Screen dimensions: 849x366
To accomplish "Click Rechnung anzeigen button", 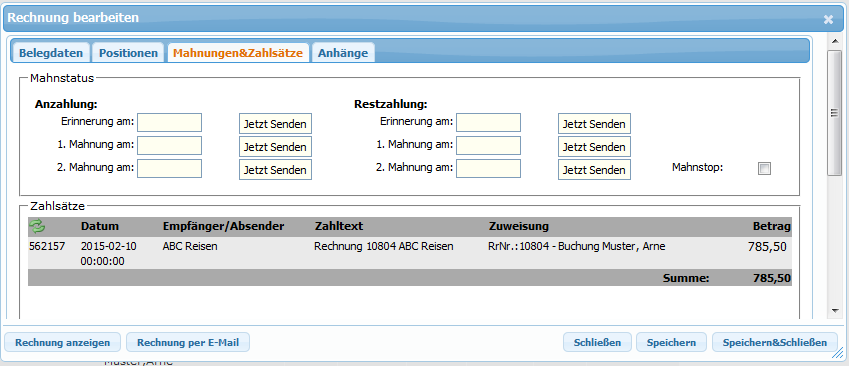I will pos(62,343).
